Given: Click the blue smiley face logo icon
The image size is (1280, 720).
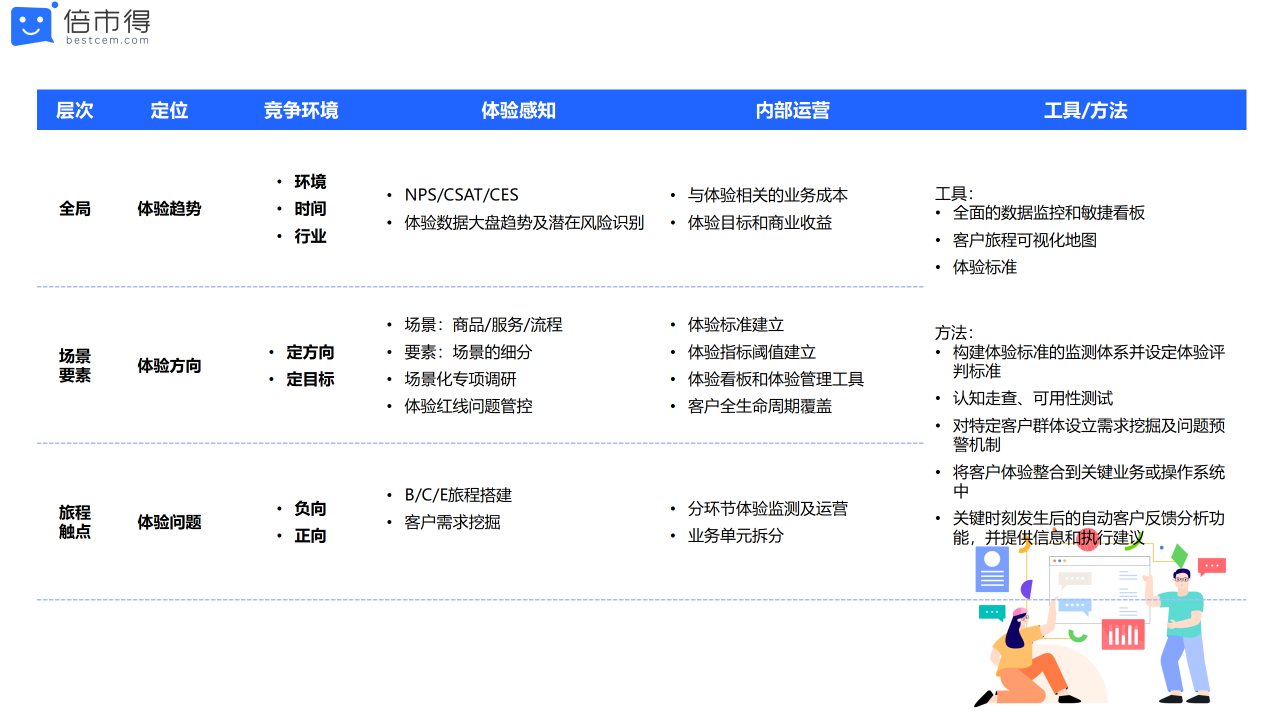Looking at the screenshot, I should (x=33, y=25).
